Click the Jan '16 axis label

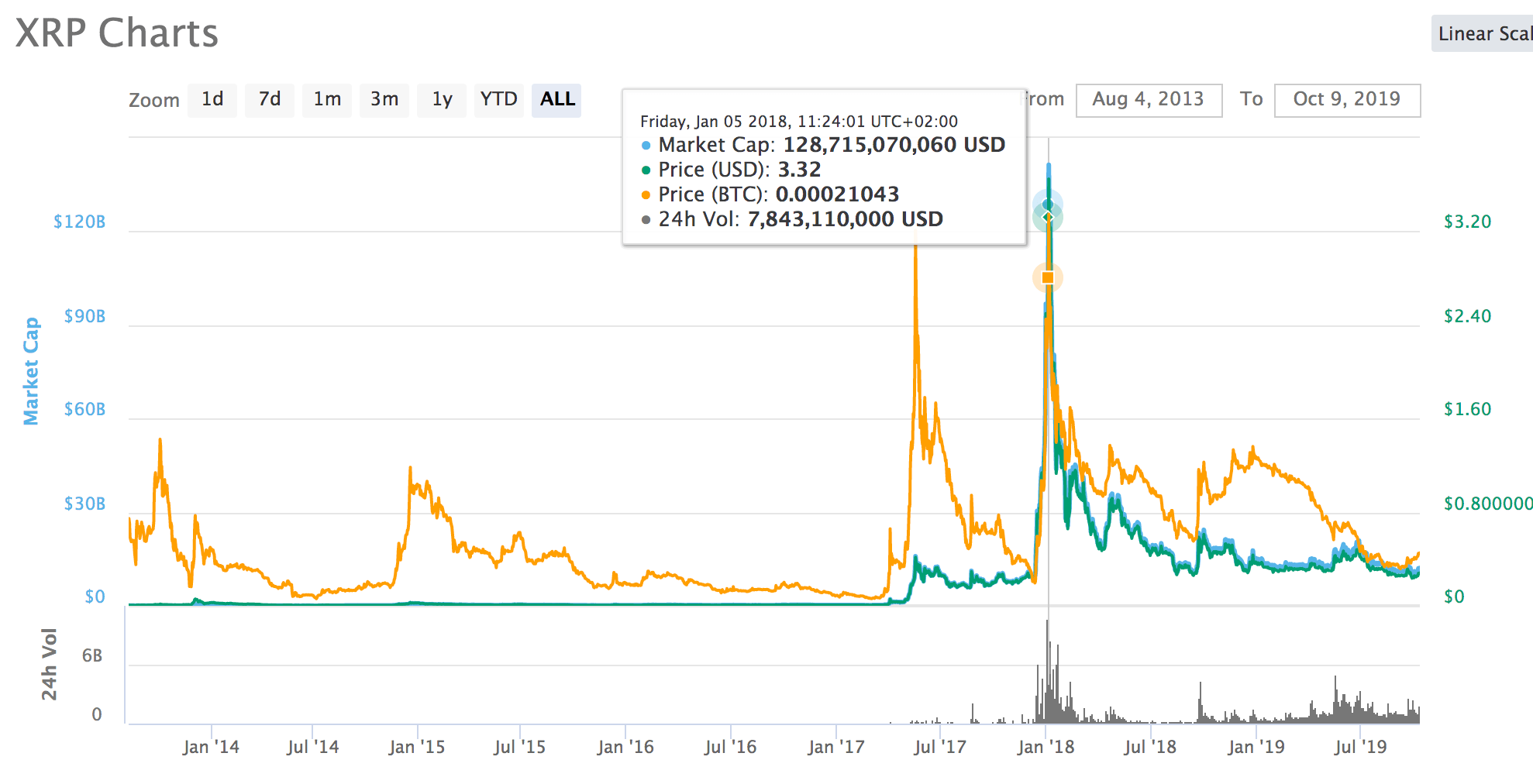(x=625, y=747)
